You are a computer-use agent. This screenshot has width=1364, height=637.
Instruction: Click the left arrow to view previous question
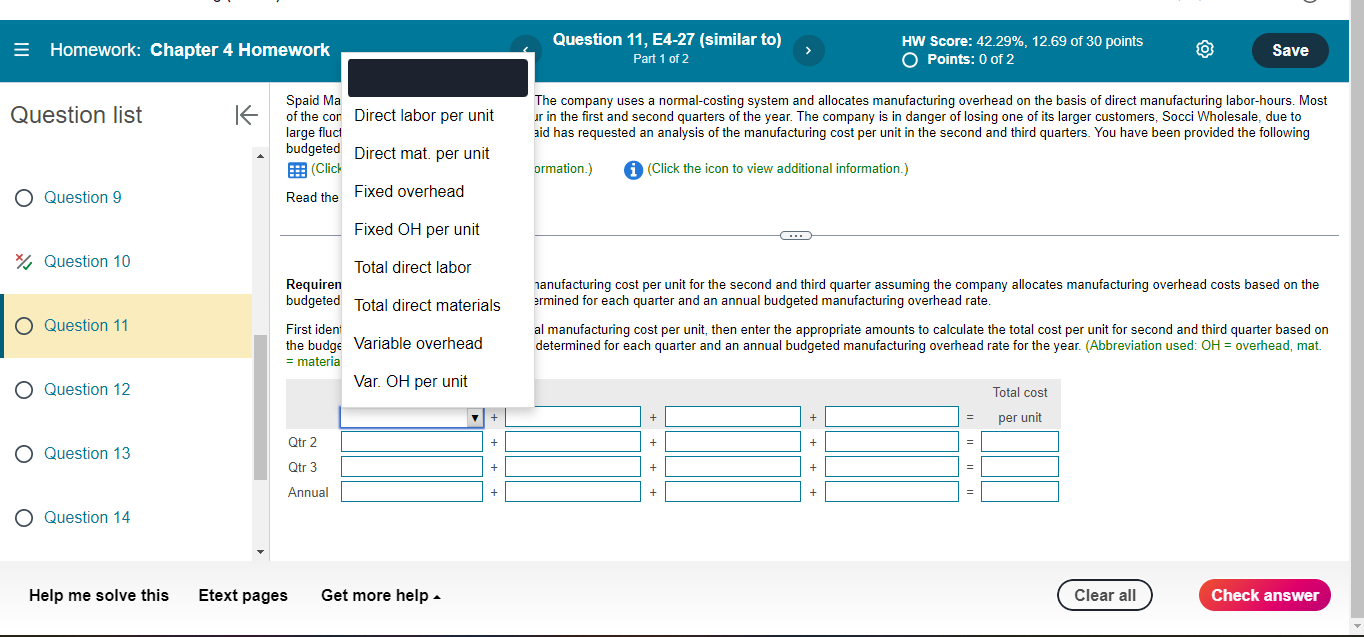[x=526, y=48]
